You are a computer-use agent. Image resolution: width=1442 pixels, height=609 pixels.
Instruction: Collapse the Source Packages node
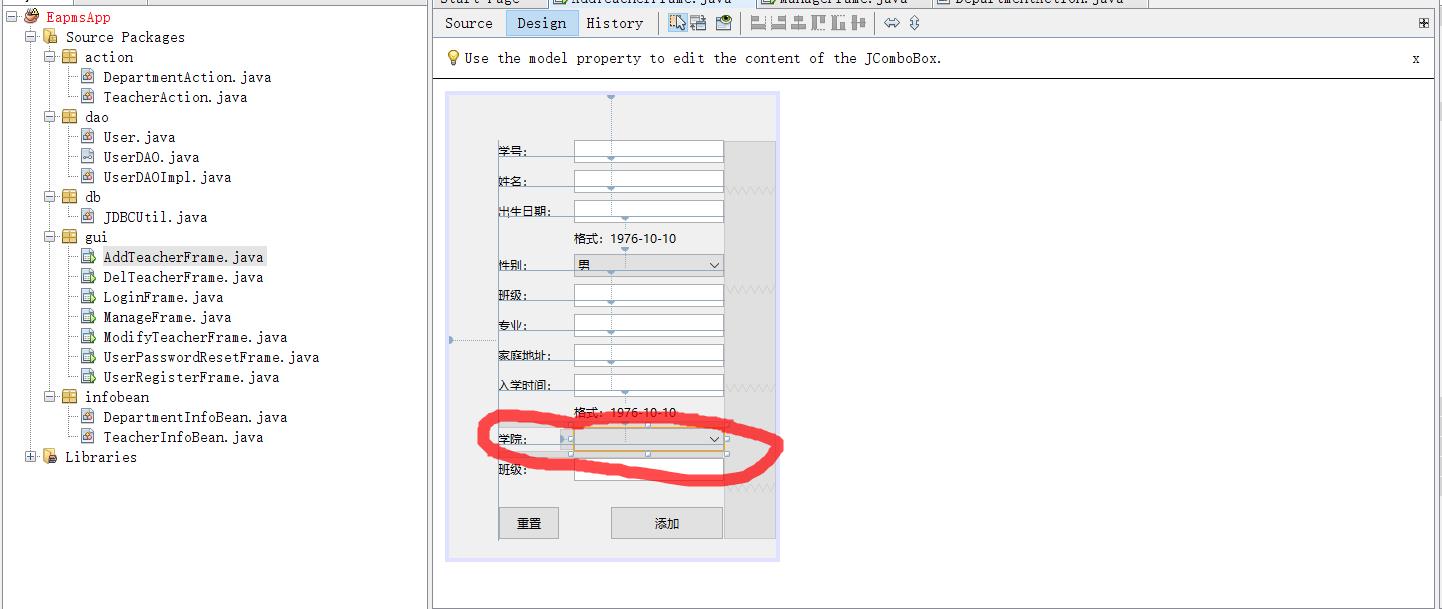click(x=31, y=37)
